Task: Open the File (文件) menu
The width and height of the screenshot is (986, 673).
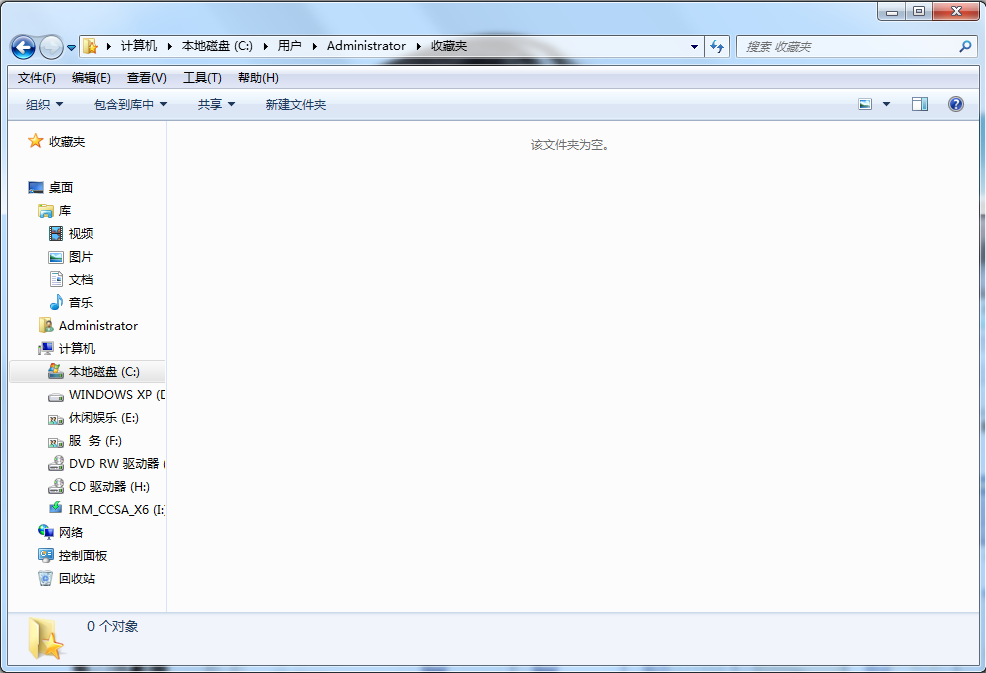Action: tap(37, 78)
